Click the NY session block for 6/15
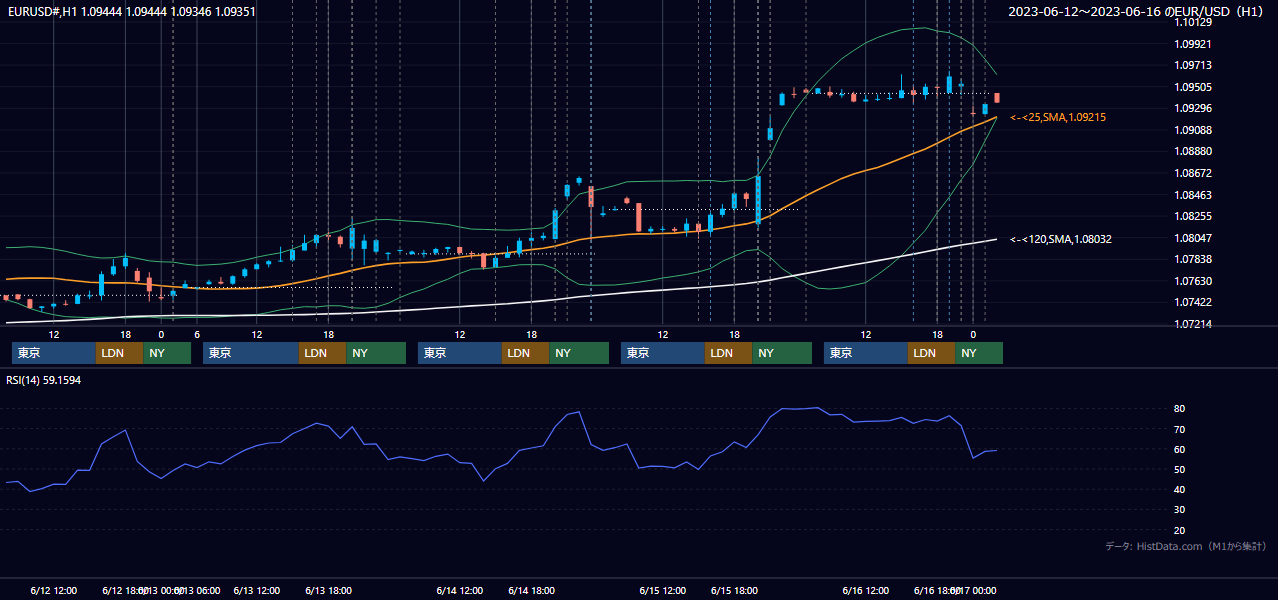Viewport: 1278px width, 600px height. coord(782,353)
